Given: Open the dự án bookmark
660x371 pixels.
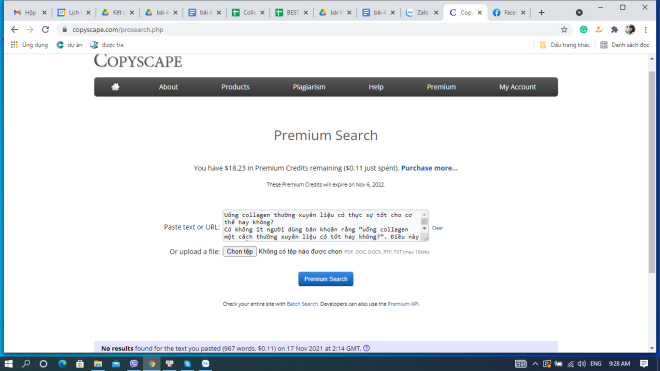Looking at the screenshot, I should [x=69, y=45].
